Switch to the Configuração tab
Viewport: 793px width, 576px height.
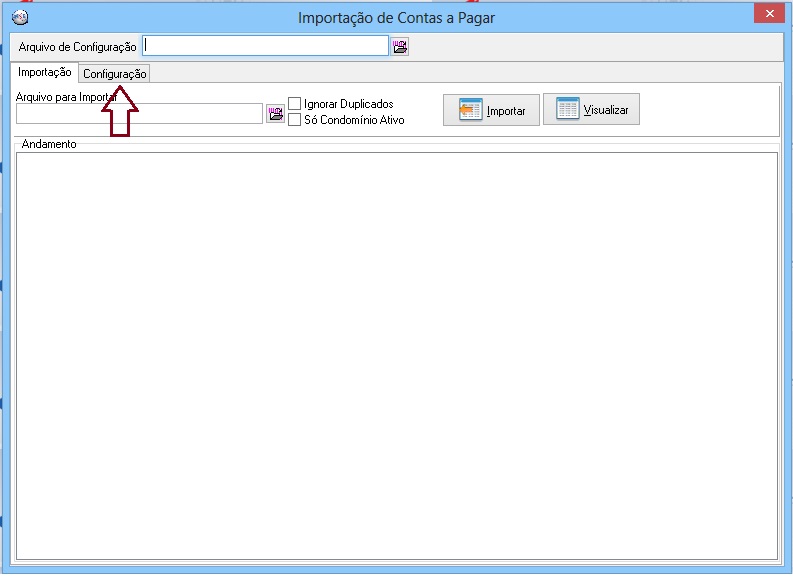tap(115, 73)
